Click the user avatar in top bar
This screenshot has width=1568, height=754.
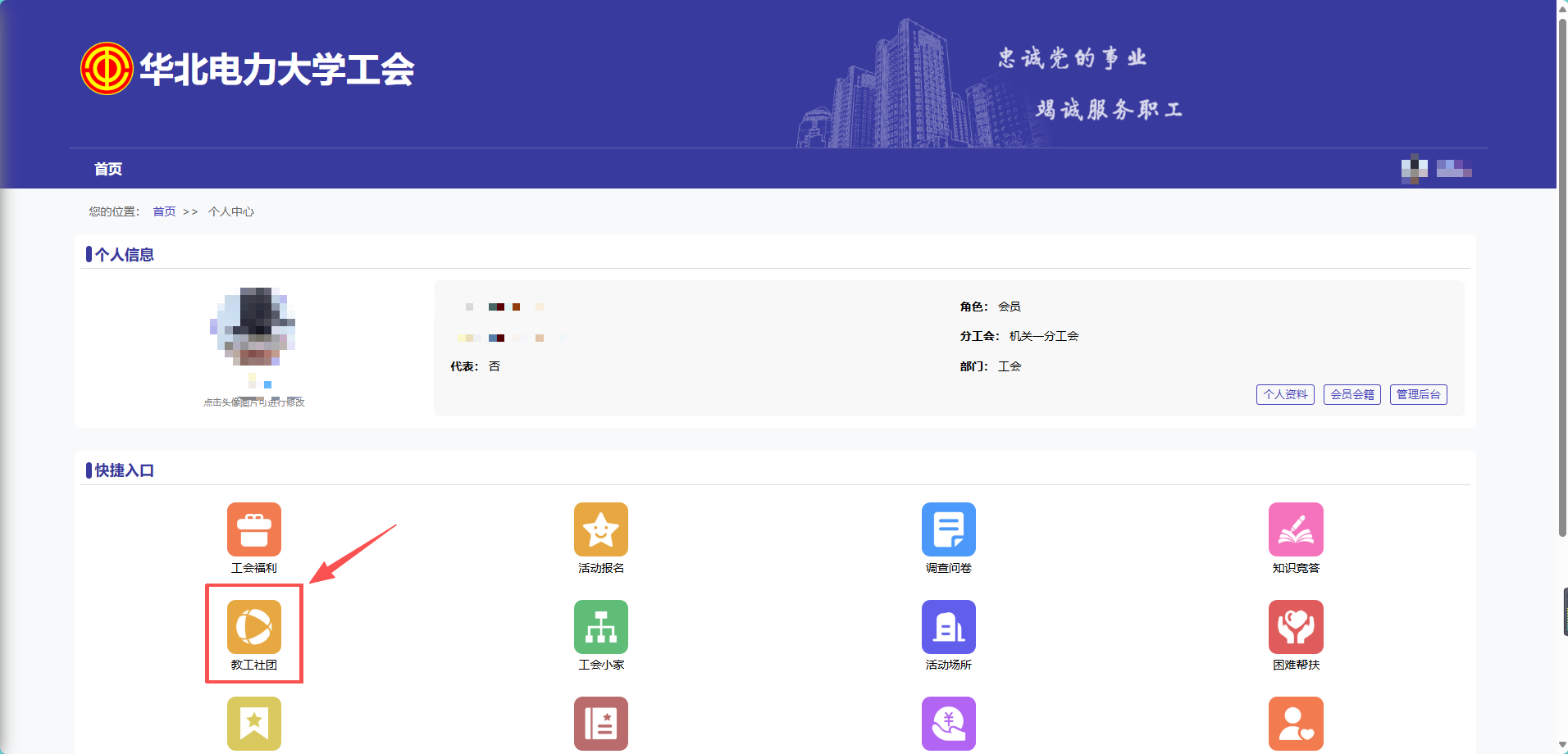1414,169
